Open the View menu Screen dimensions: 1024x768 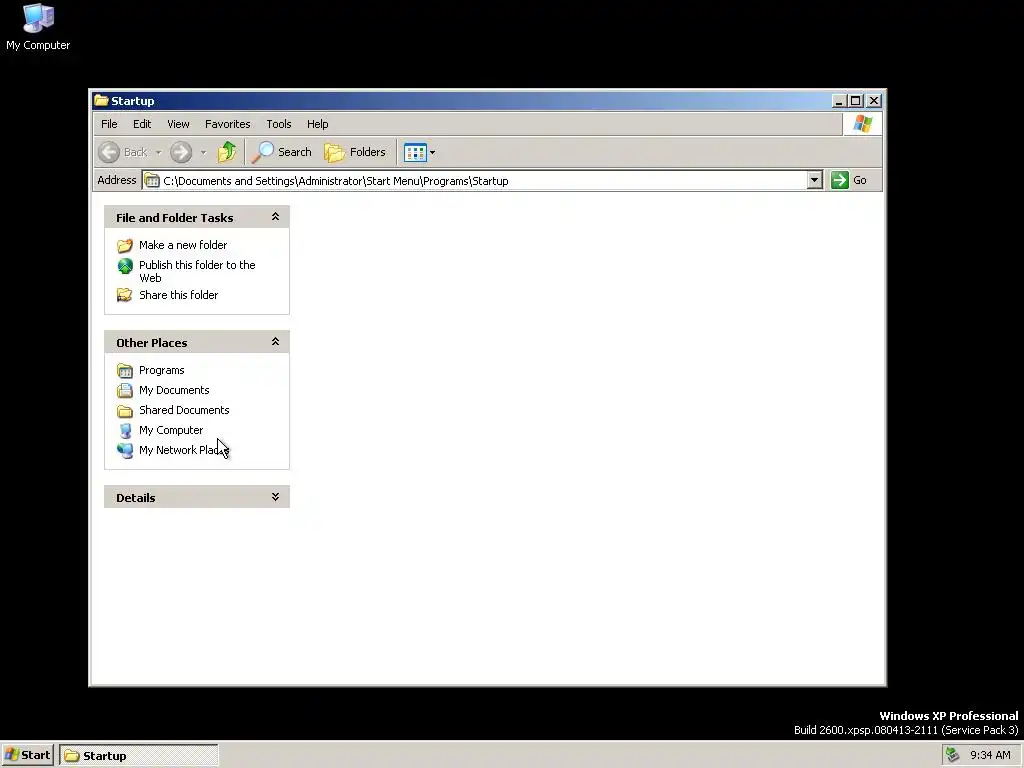pos(178,124)
